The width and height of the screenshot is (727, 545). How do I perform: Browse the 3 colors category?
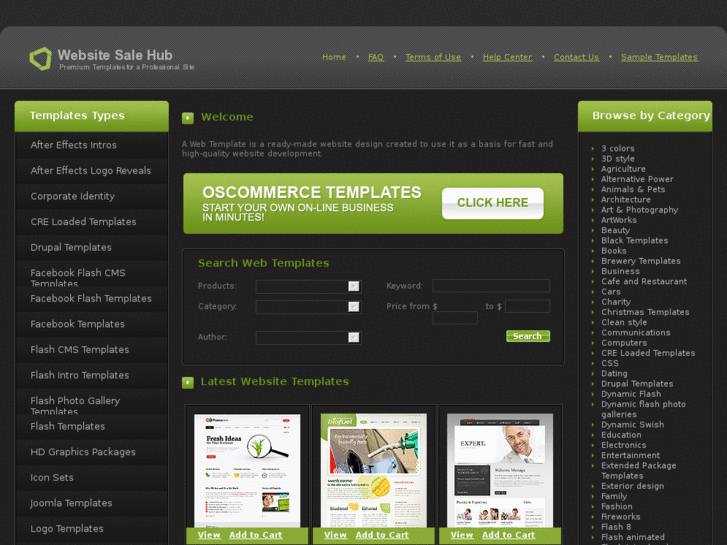[618, 148]
